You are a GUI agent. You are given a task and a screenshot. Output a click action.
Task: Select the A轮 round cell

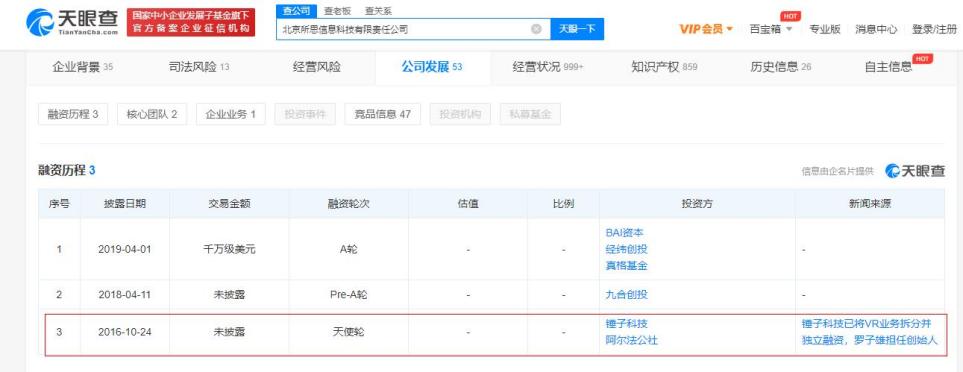click(348, 250)
